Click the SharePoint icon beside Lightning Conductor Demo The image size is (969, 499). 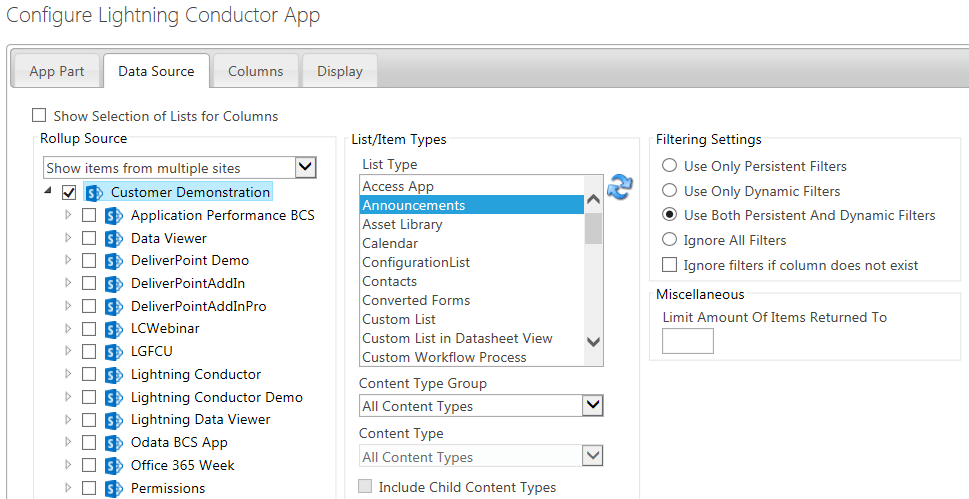(114, 397)
